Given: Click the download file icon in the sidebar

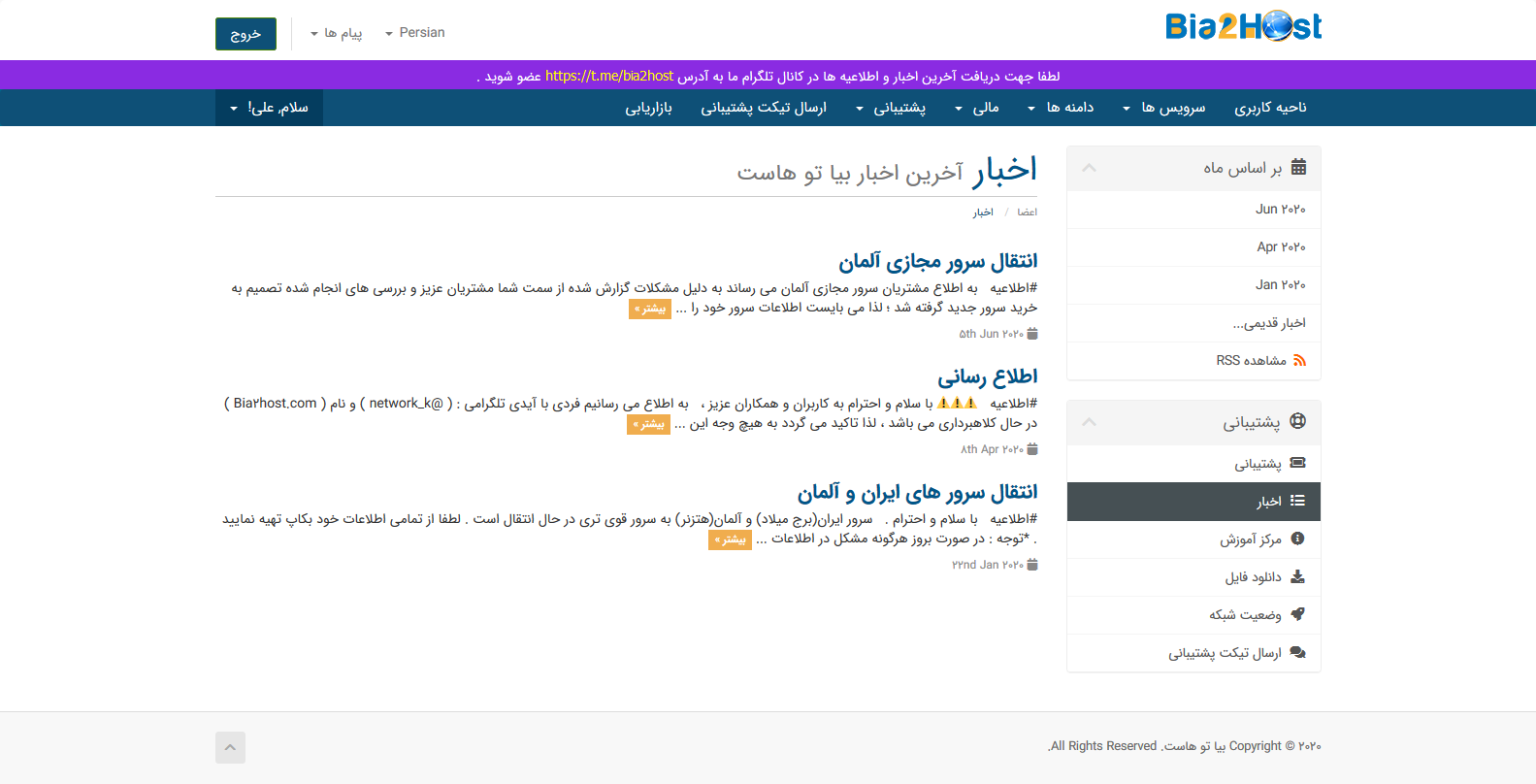Looking at the screenshot, I should pos(1297,577).
